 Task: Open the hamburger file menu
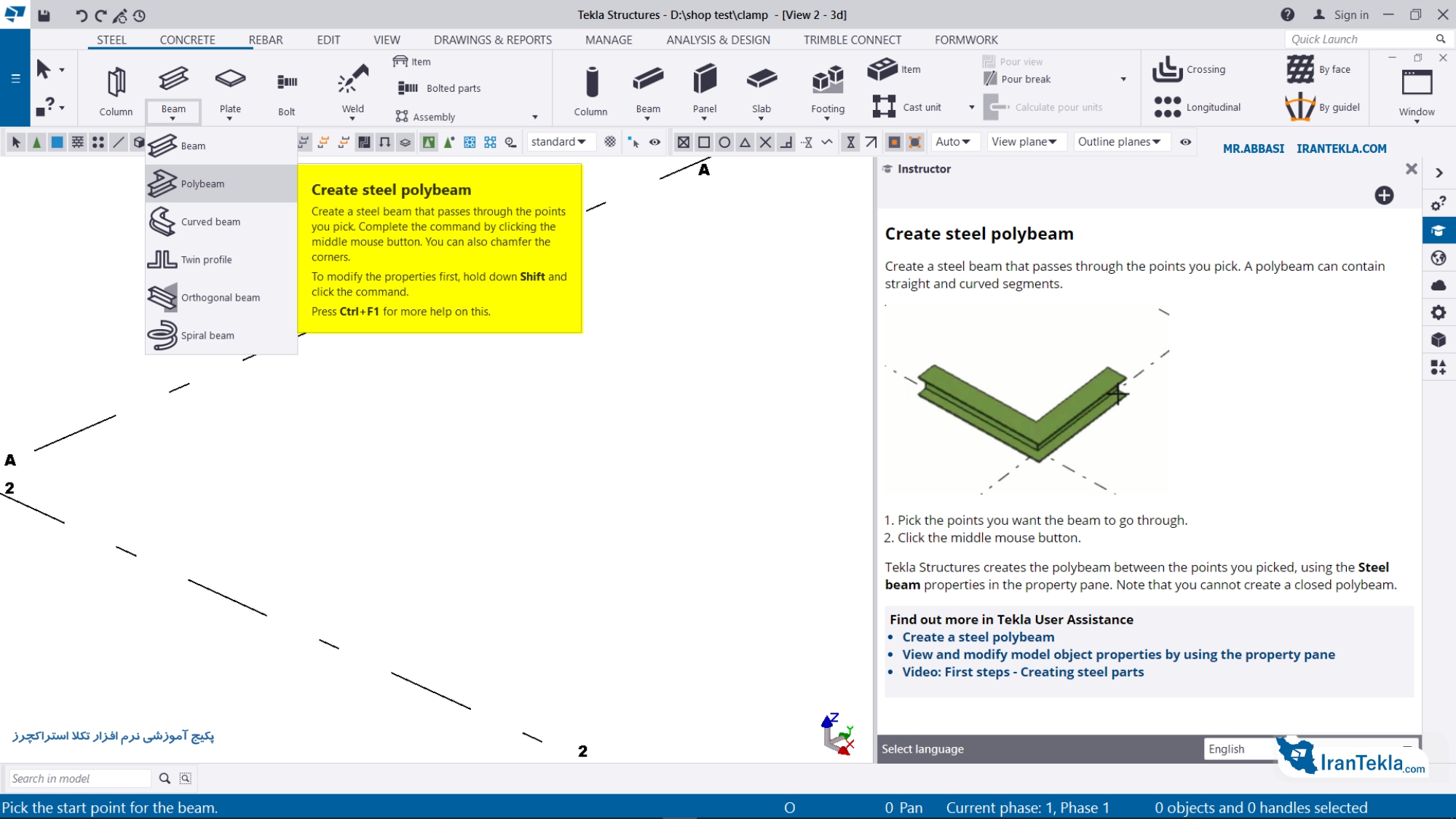[15, 78]
